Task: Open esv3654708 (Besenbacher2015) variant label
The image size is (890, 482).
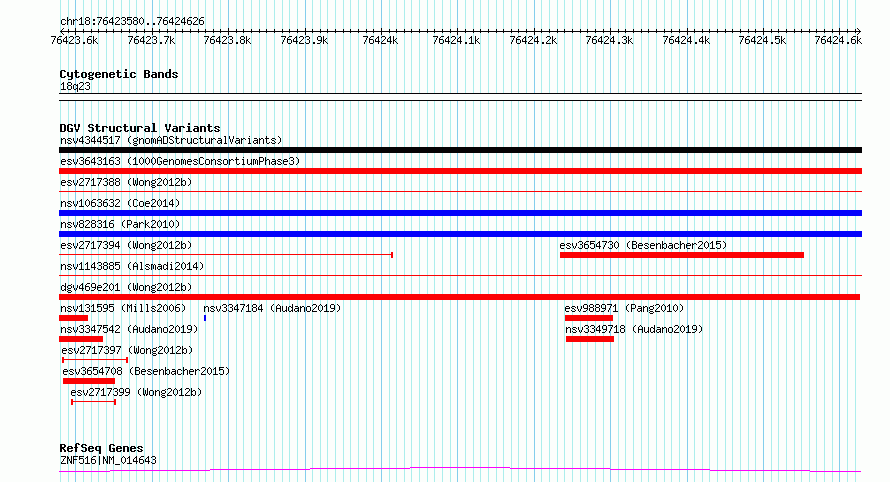Action: [146, 371]
